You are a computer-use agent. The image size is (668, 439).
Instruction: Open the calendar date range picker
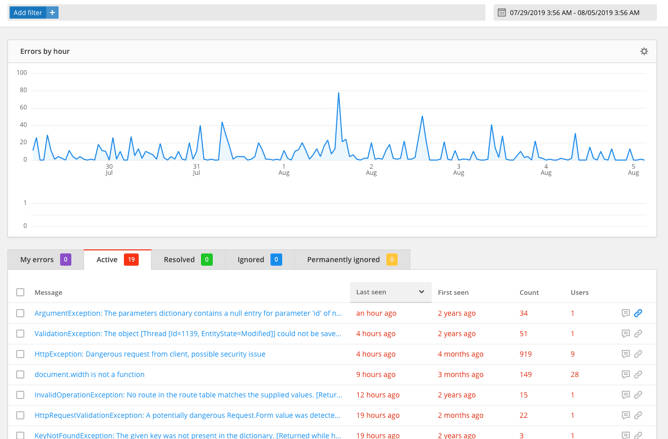point(502,13)
